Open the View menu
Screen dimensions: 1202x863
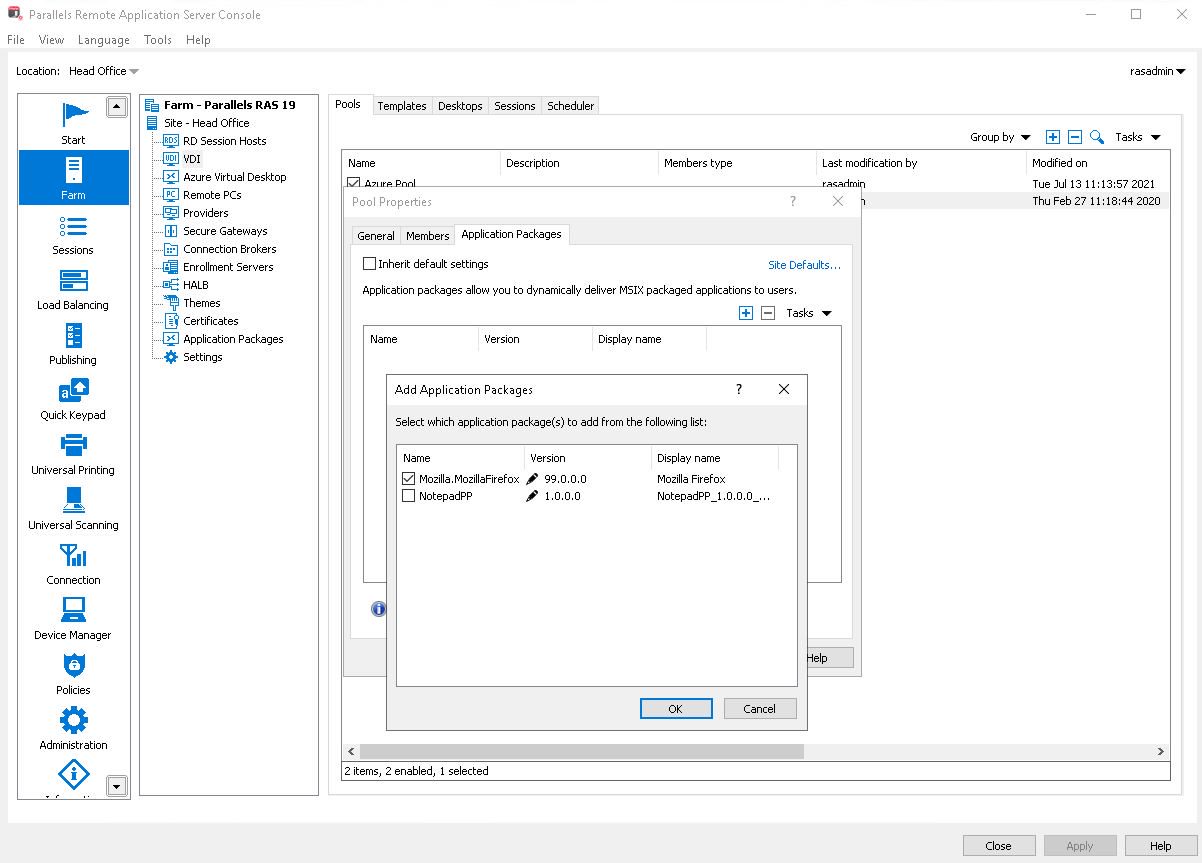(51, 40)
